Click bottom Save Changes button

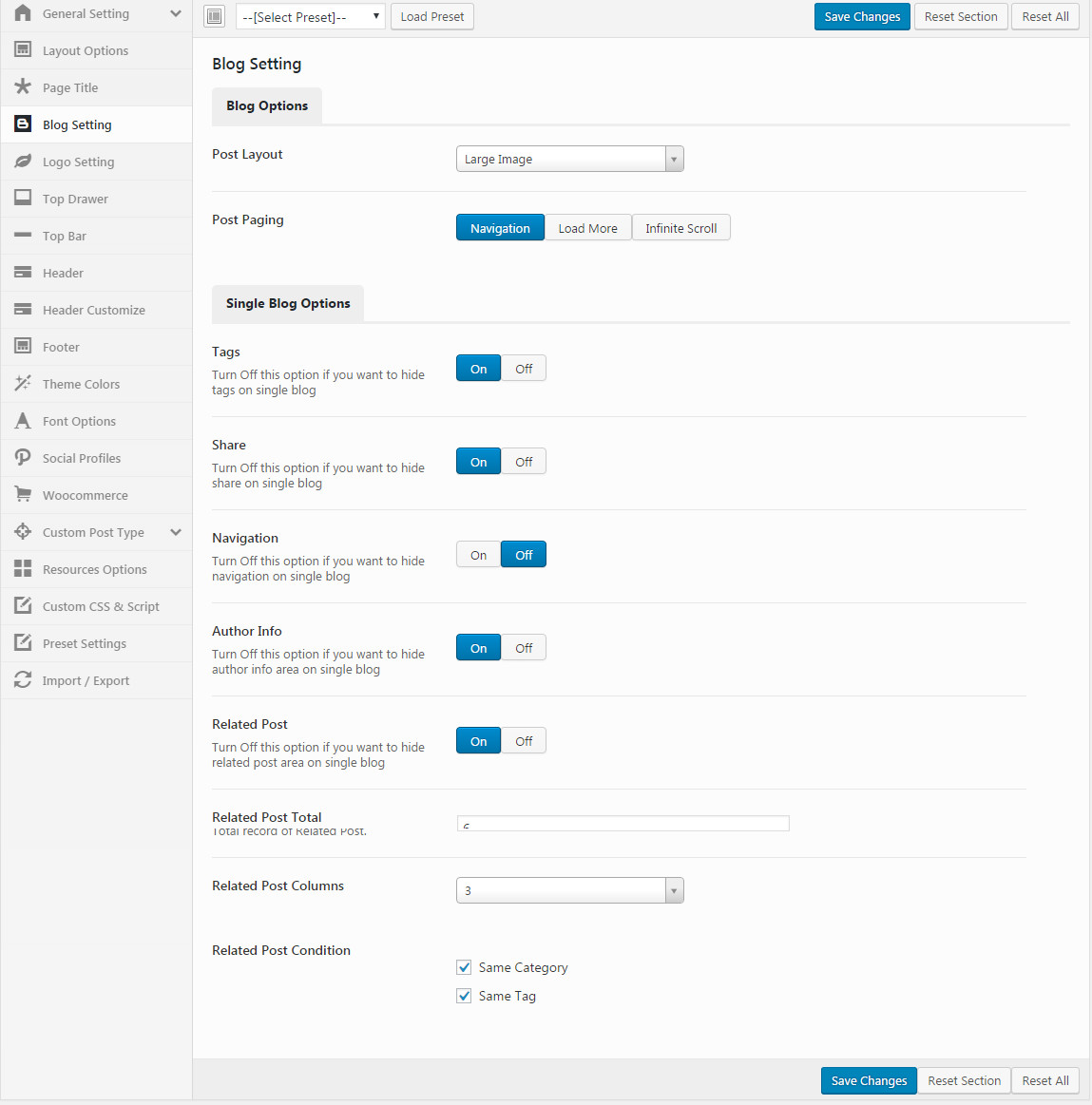[x=869, y=1080]
